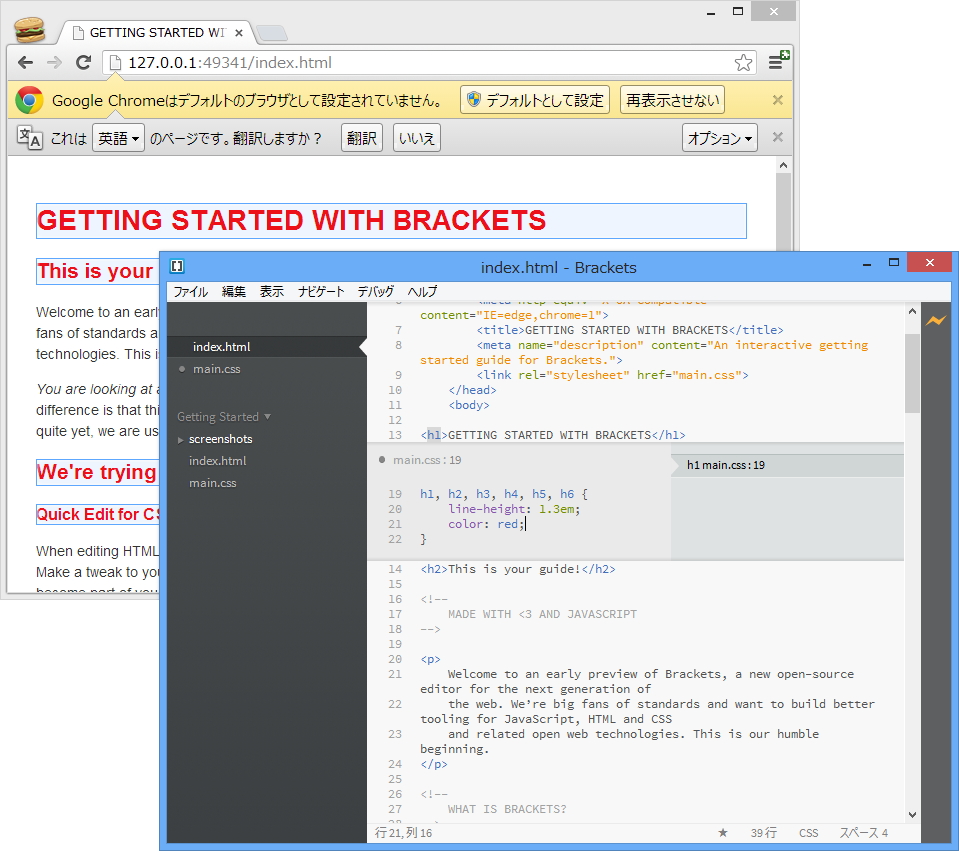Click the MADE WITH <3 AND JAVASCRIPT comment
Viewport: 959px width, 851px height.
542,614
